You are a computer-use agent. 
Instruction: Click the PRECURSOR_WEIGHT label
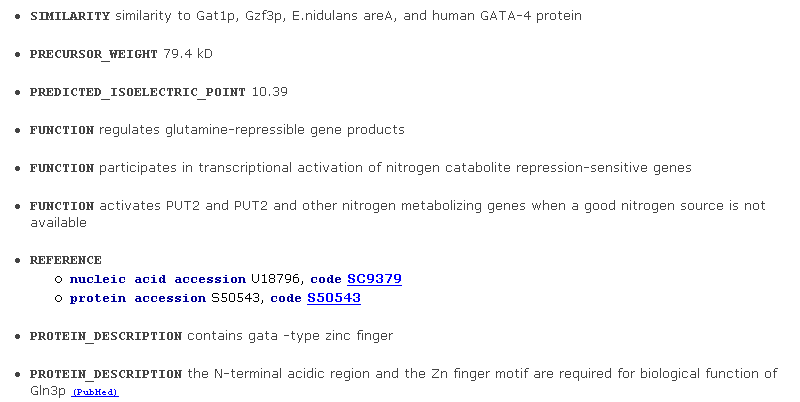93,54
